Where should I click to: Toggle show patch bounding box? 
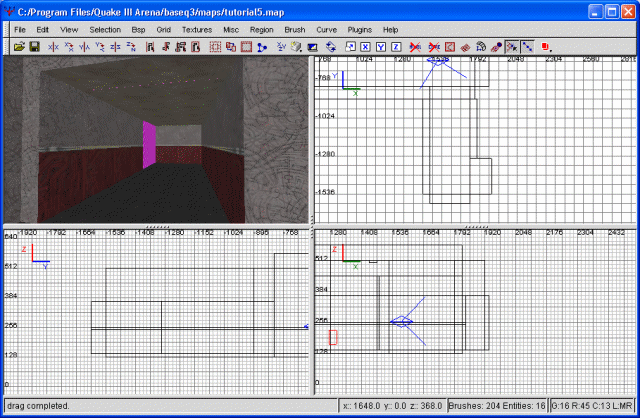pos(450,47)
